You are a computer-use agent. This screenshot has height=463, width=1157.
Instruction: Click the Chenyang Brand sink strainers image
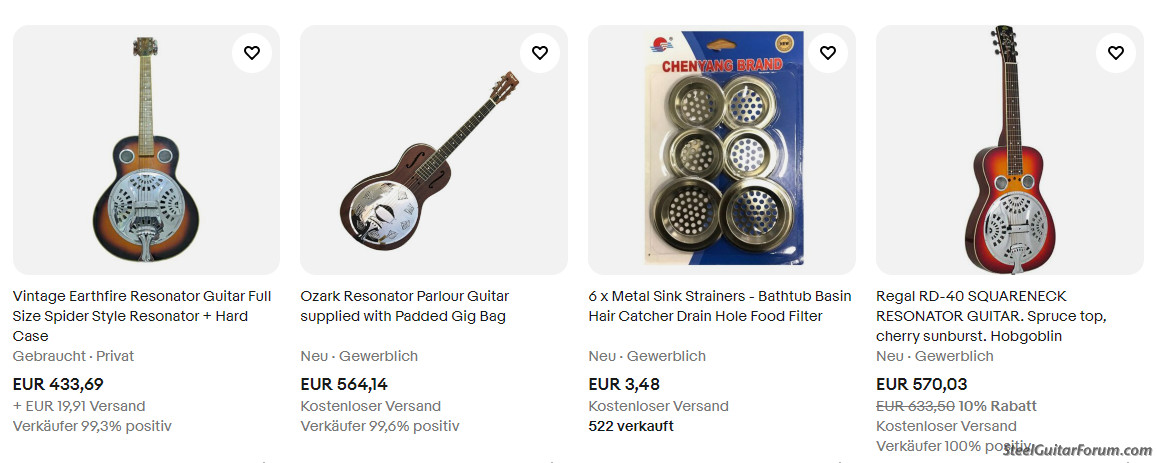722,150
